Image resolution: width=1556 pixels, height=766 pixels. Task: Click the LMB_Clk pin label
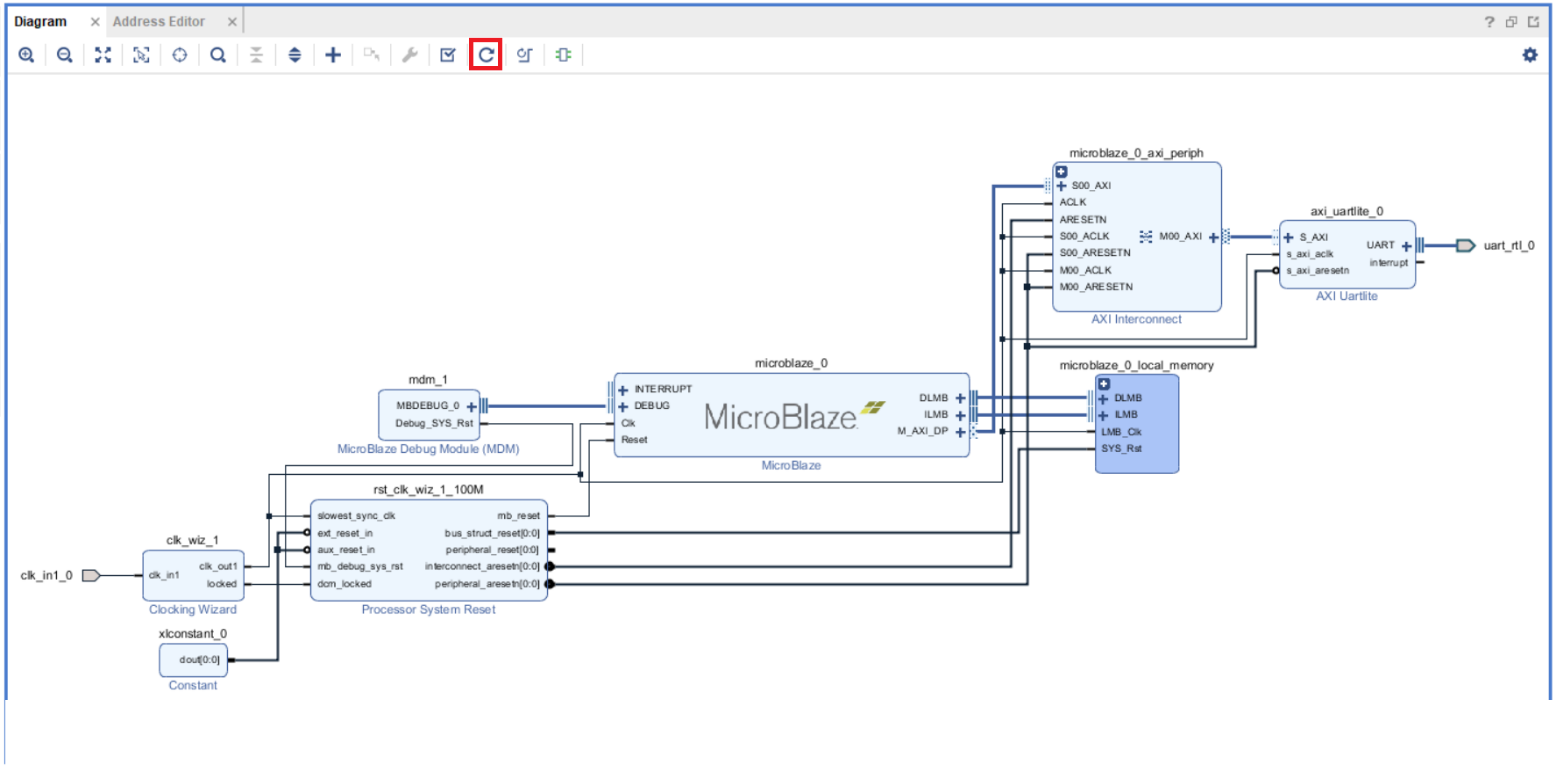1122,432
